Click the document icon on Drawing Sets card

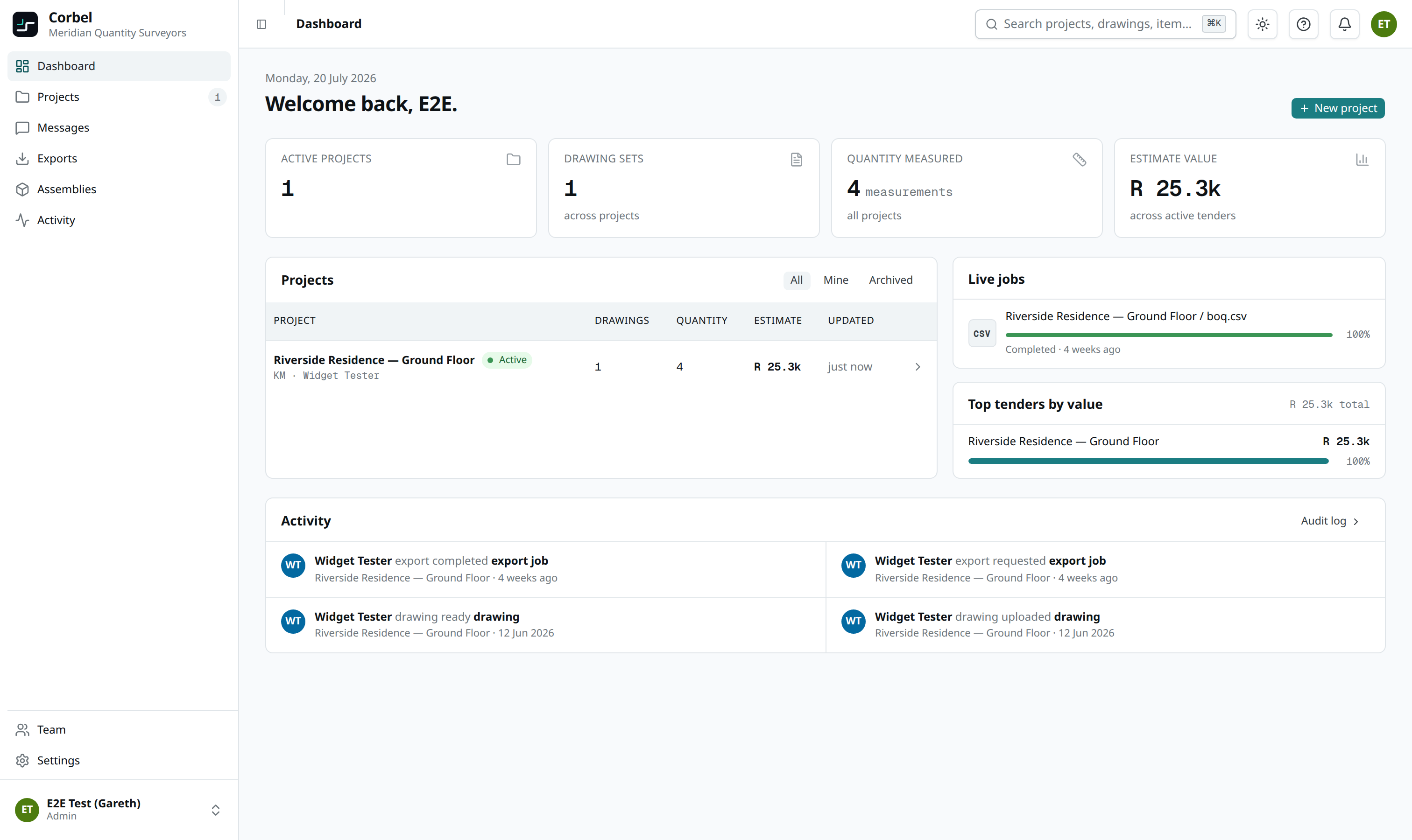(796, 160)
